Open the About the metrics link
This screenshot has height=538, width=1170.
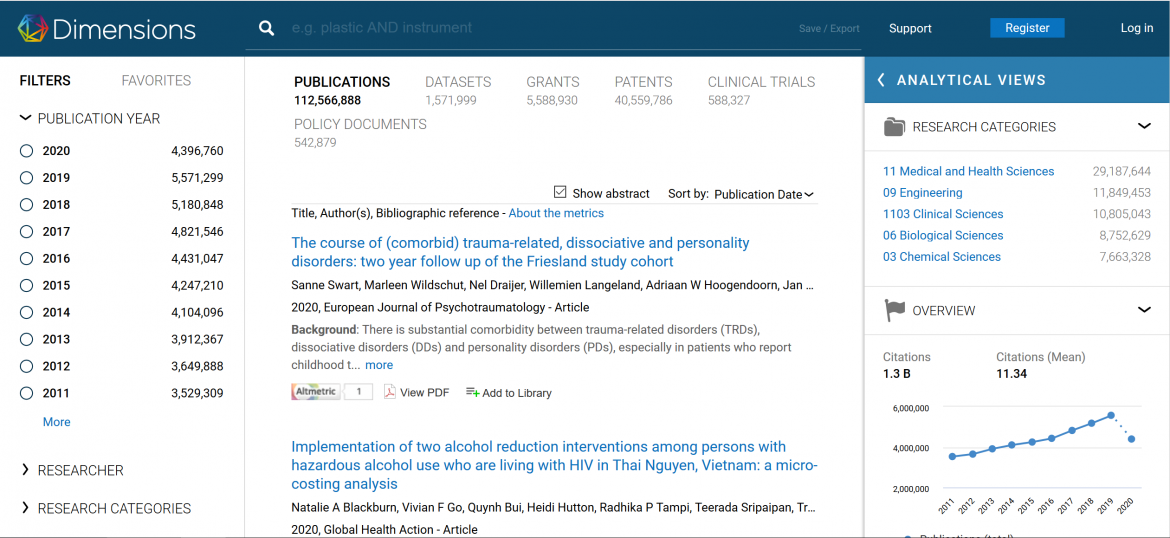coord(556,213)
